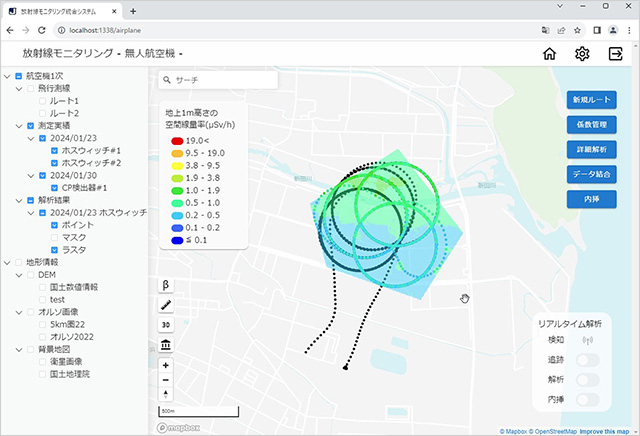This screenshot has width=640, height=436.
Task: Go to home via house icon
Action: [549, 54]
